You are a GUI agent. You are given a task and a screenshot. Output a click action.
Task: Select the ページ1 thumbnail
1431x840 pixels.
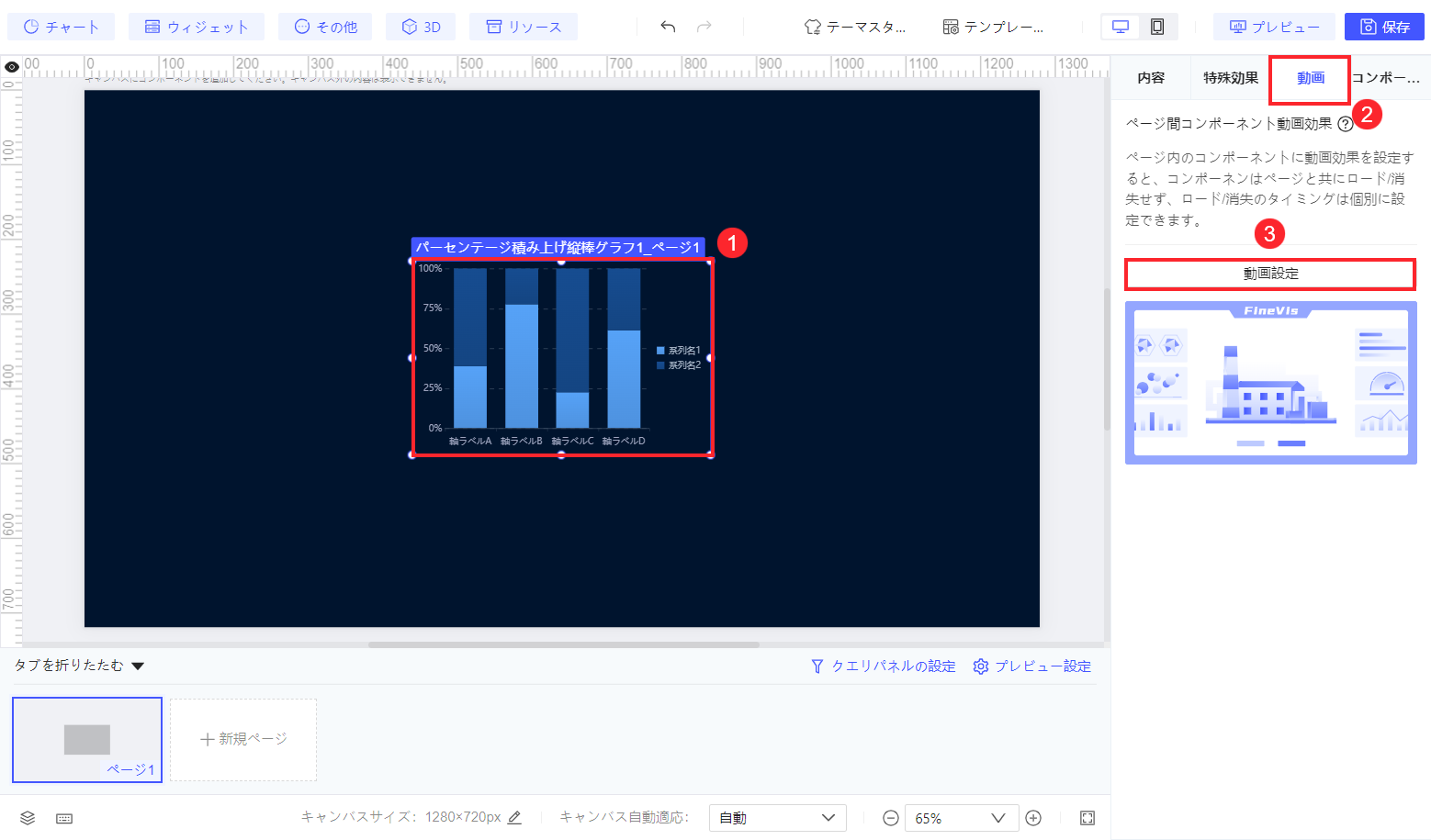(x=87, y=740)
